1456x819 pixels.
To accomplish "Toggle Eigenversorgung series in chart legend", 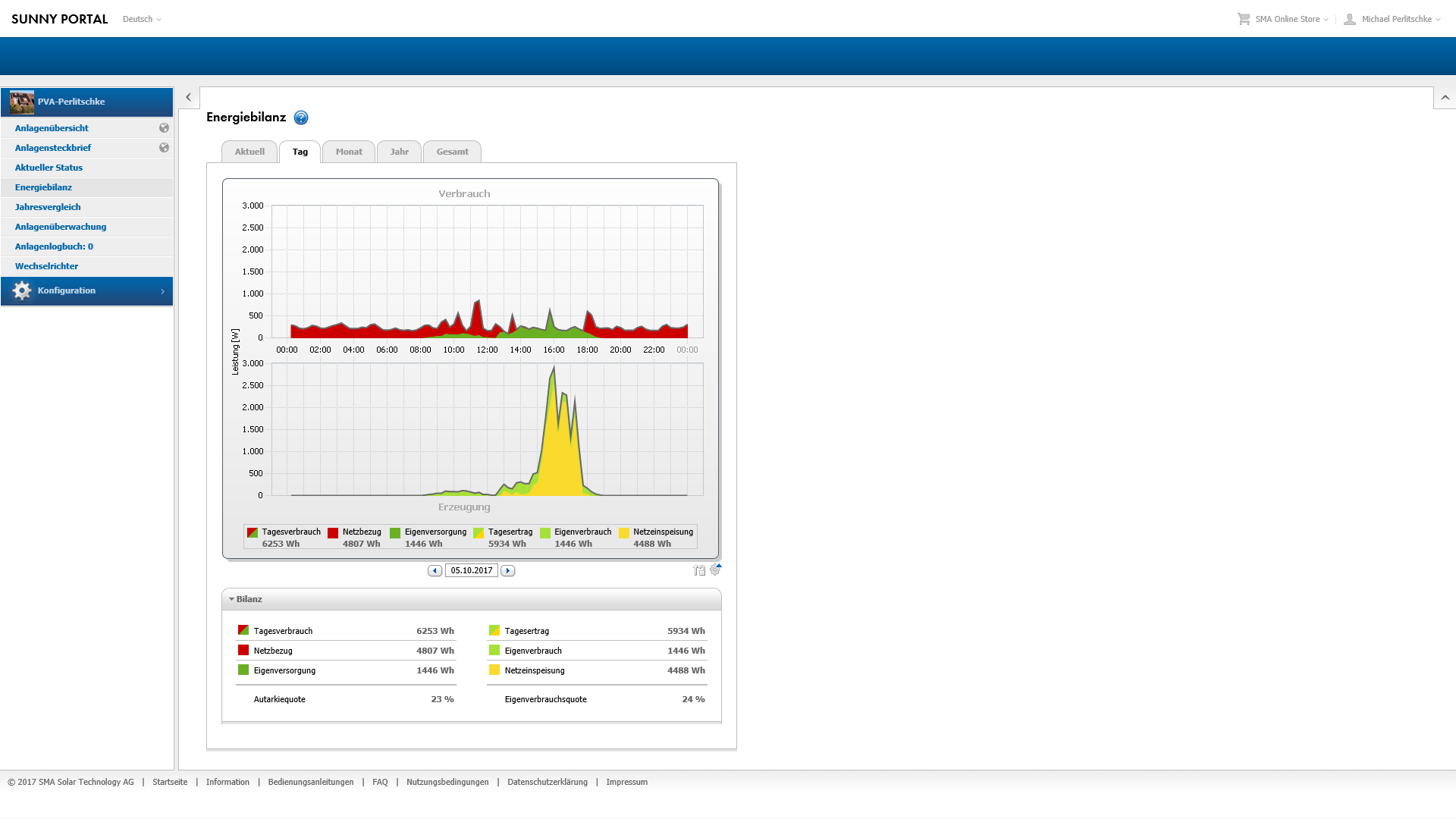I will (395, 533).
